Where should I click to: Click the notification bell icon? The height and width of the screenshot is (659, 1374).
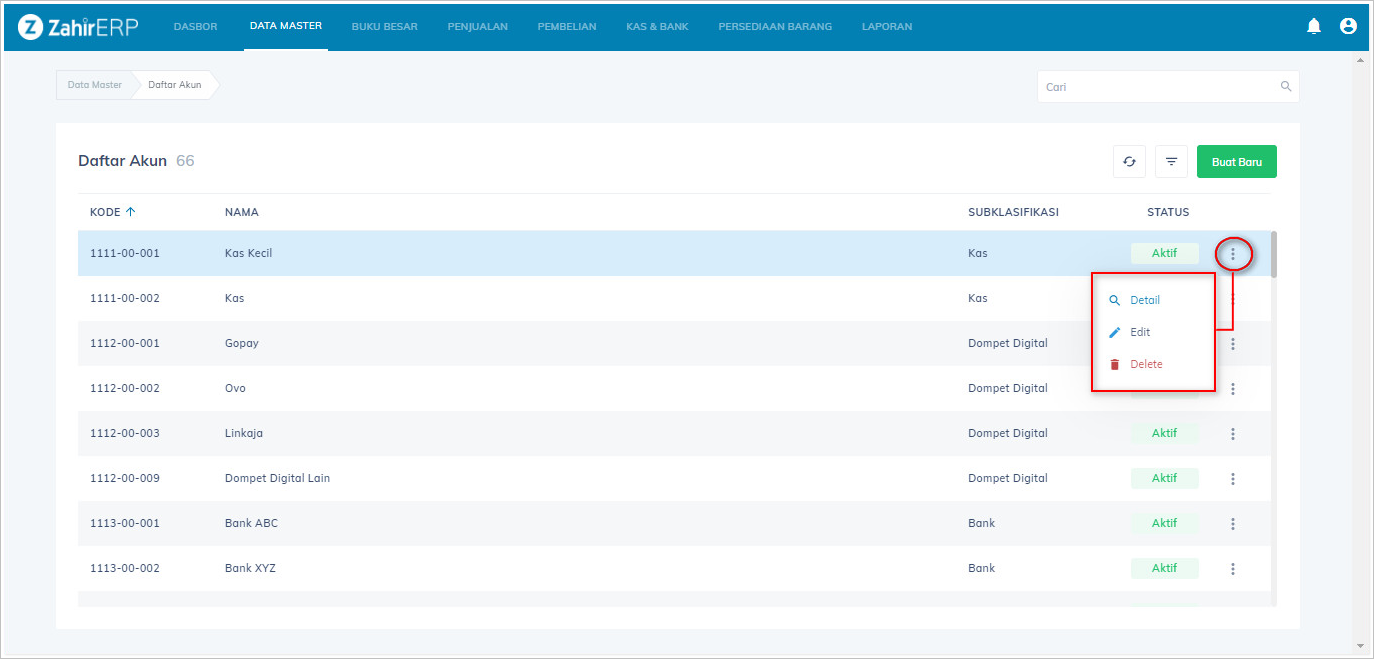click(1314, 27)
